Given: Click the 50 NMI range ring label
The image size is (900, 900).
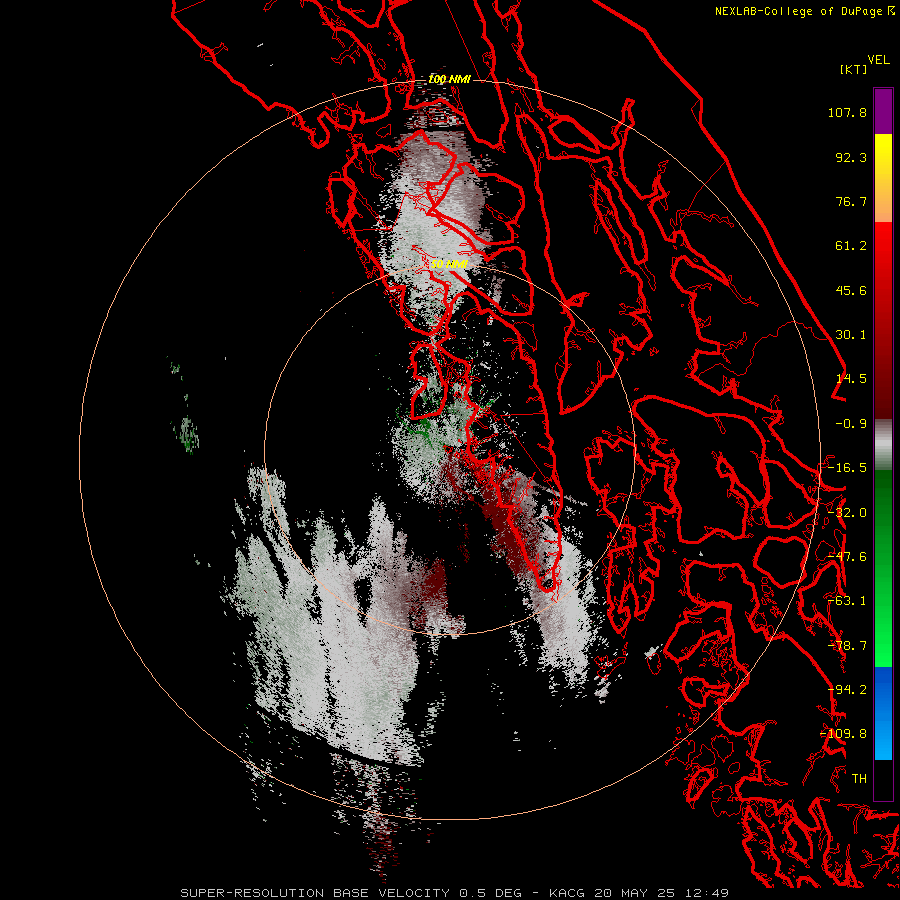Looking at the screenshot, I should click(449, 264).
